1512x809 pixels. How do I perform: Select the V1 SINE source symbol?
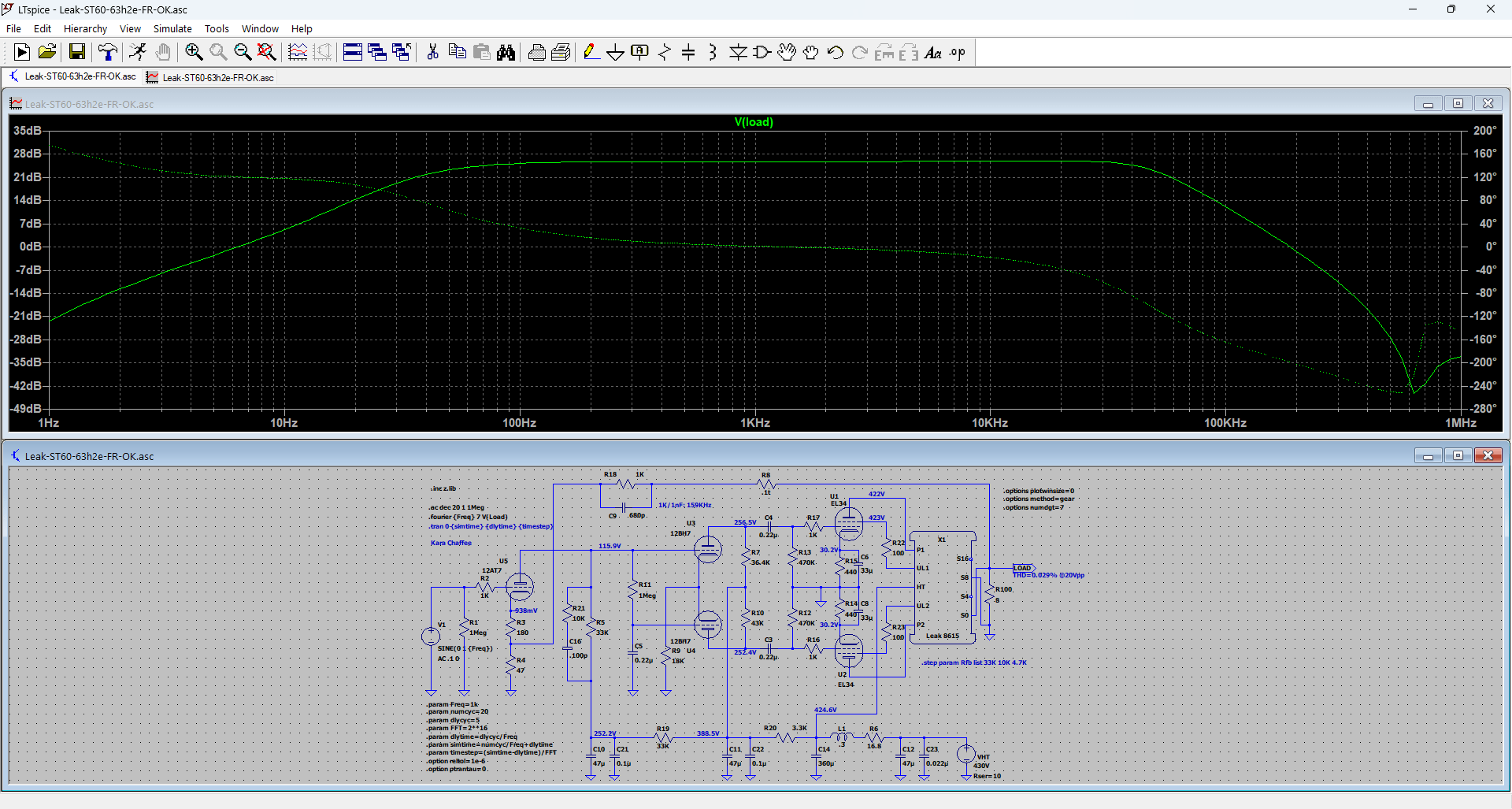(431, 636)
